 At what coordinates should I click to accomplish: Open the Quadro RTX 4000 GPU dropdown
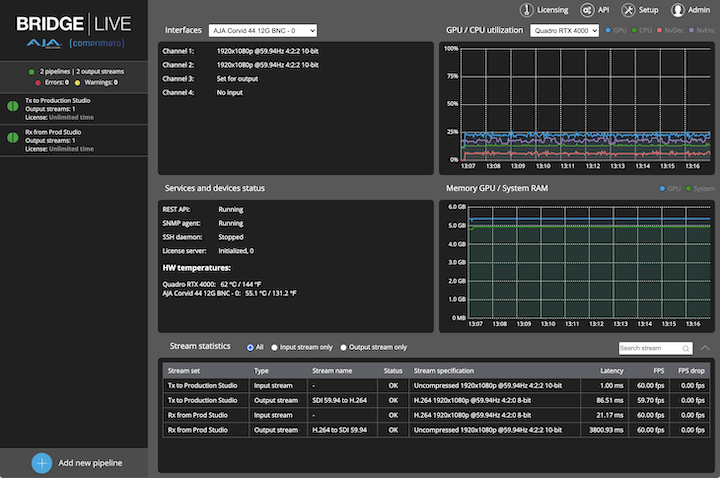click(565, 31)
